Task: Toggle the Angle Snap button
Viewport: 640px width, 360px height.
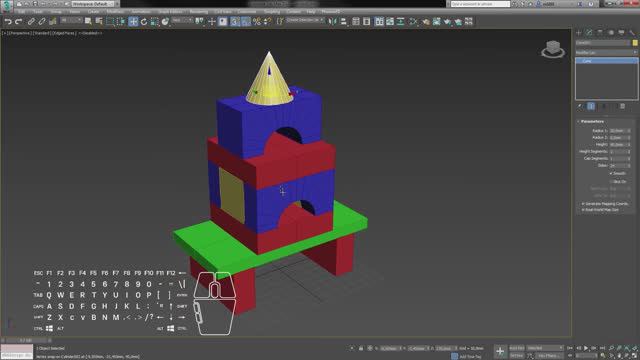Action: (246, 22)
